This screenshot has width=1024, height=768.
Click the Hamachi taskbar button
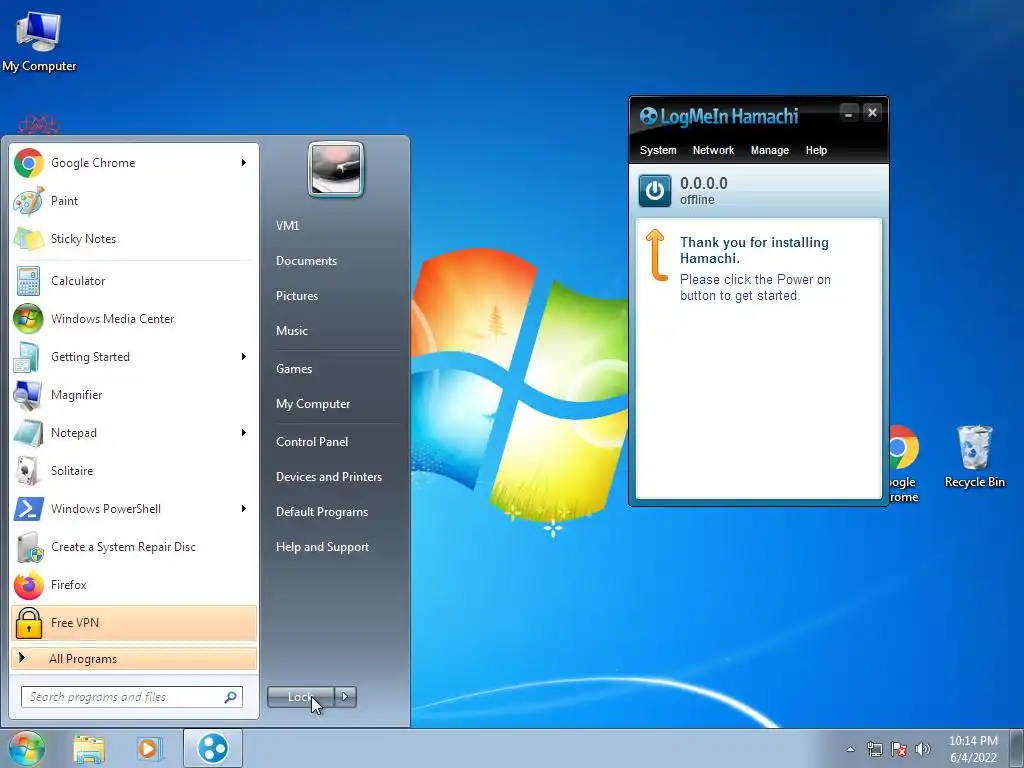(213, 748)
